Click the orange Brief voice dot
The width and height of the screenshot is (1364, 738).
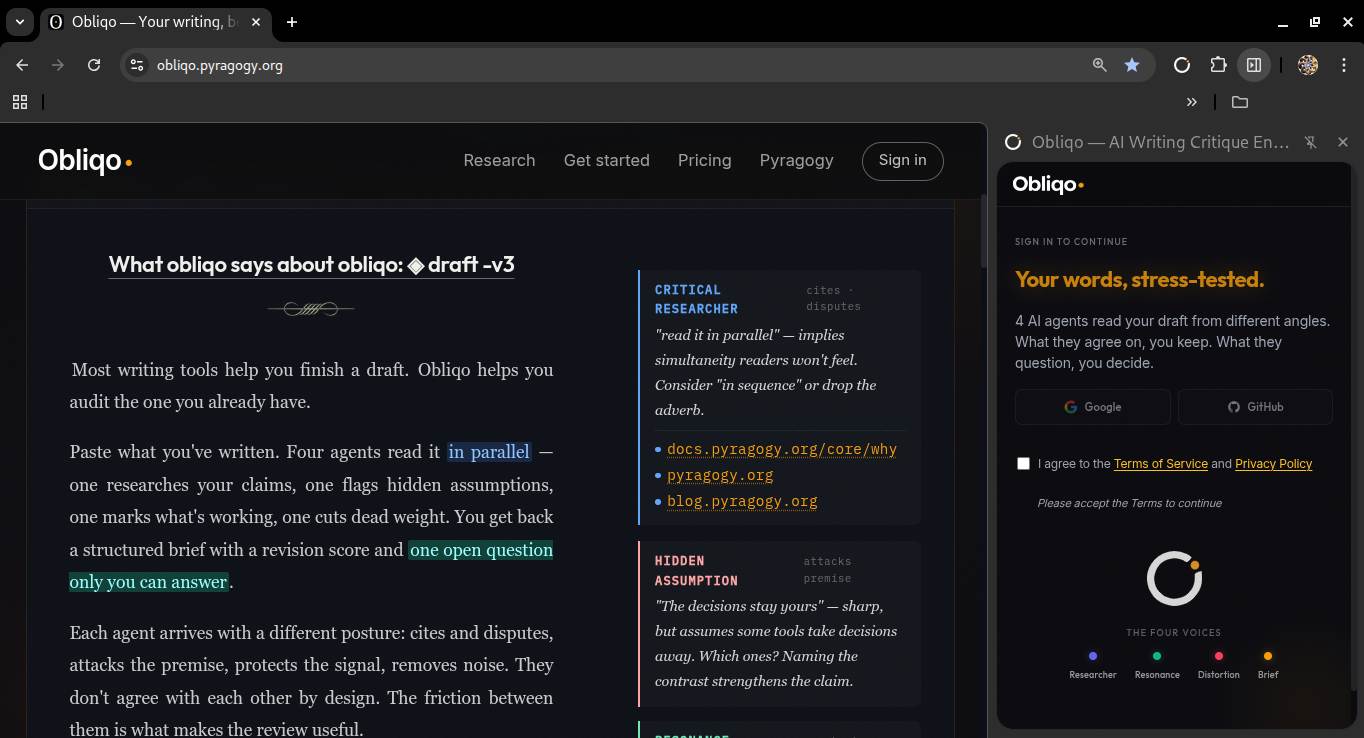1268,656
